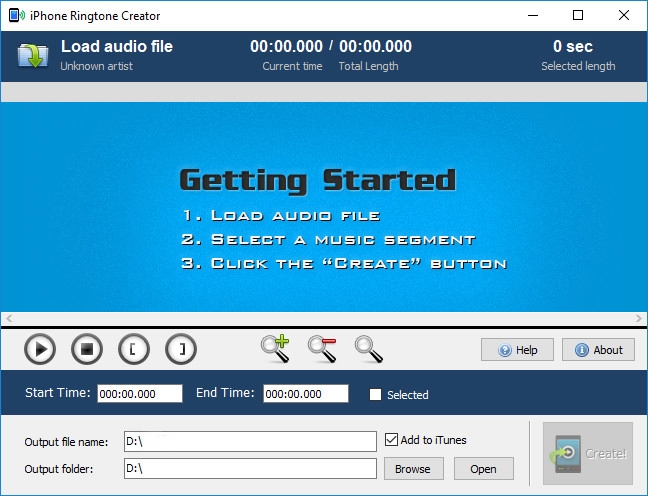Viewport: 648px width, 496px height.
Task: Click the waveform scrollbar left arrow
Action: coord(9,318)
